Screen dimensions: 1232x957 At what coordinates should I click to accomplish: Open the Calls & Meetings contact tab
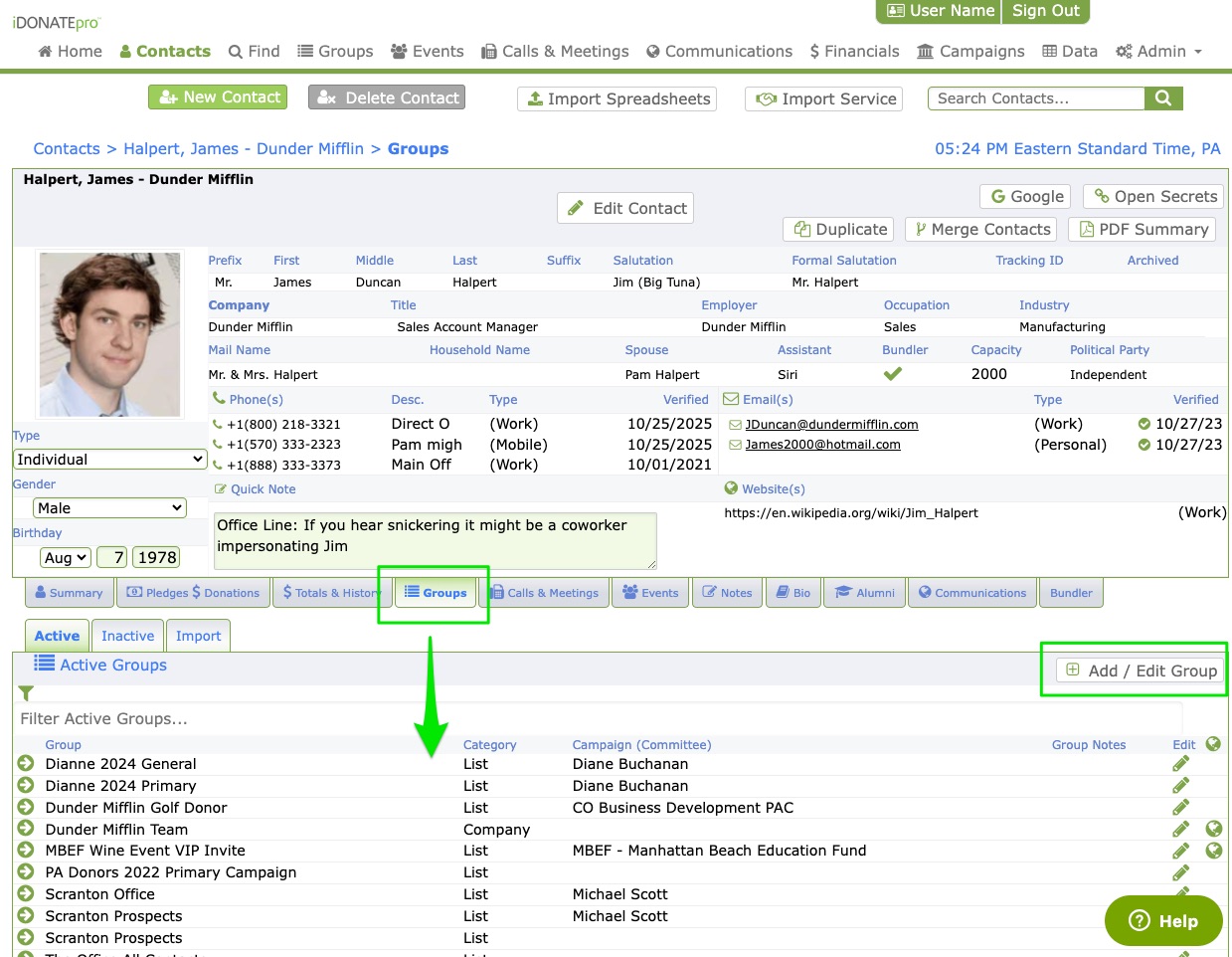545,593
